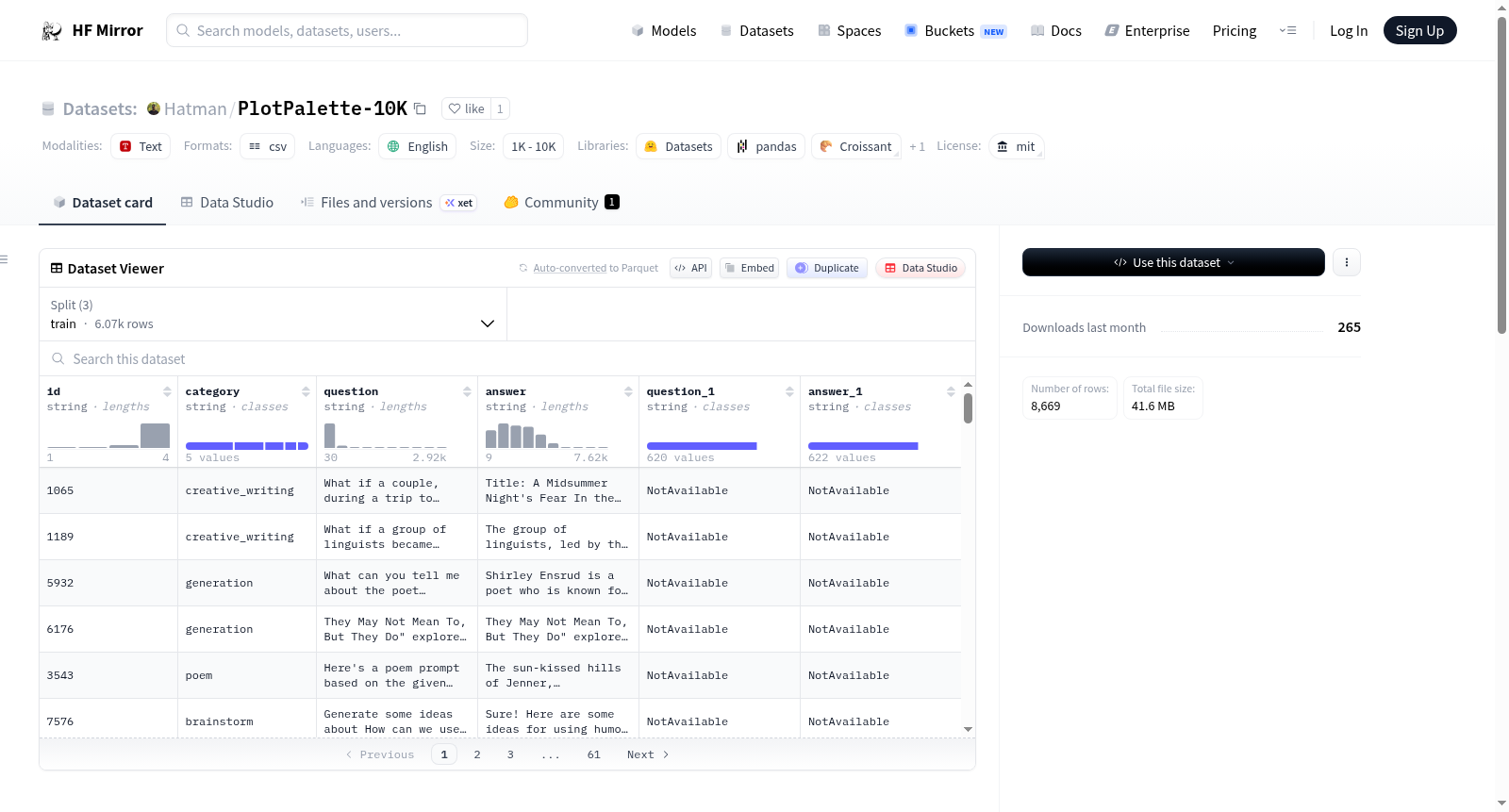Screen dimensions: 1509x812
Task: Open the Spaces page
Action: (x=849, y=31)
